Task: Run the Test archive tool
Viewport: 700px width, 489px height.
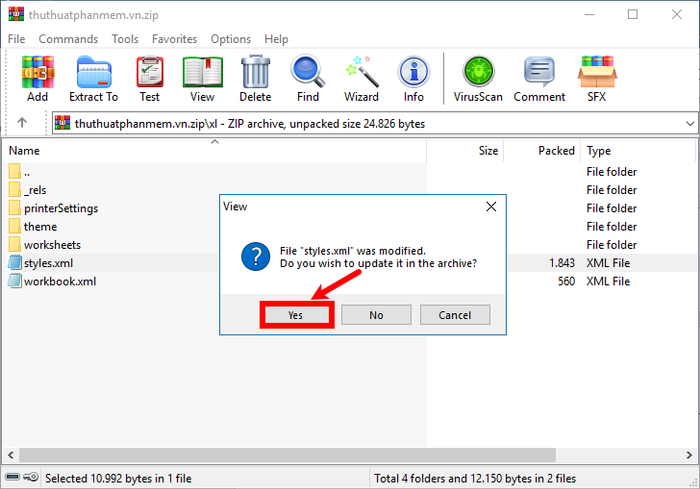Action: coord(150,79)
